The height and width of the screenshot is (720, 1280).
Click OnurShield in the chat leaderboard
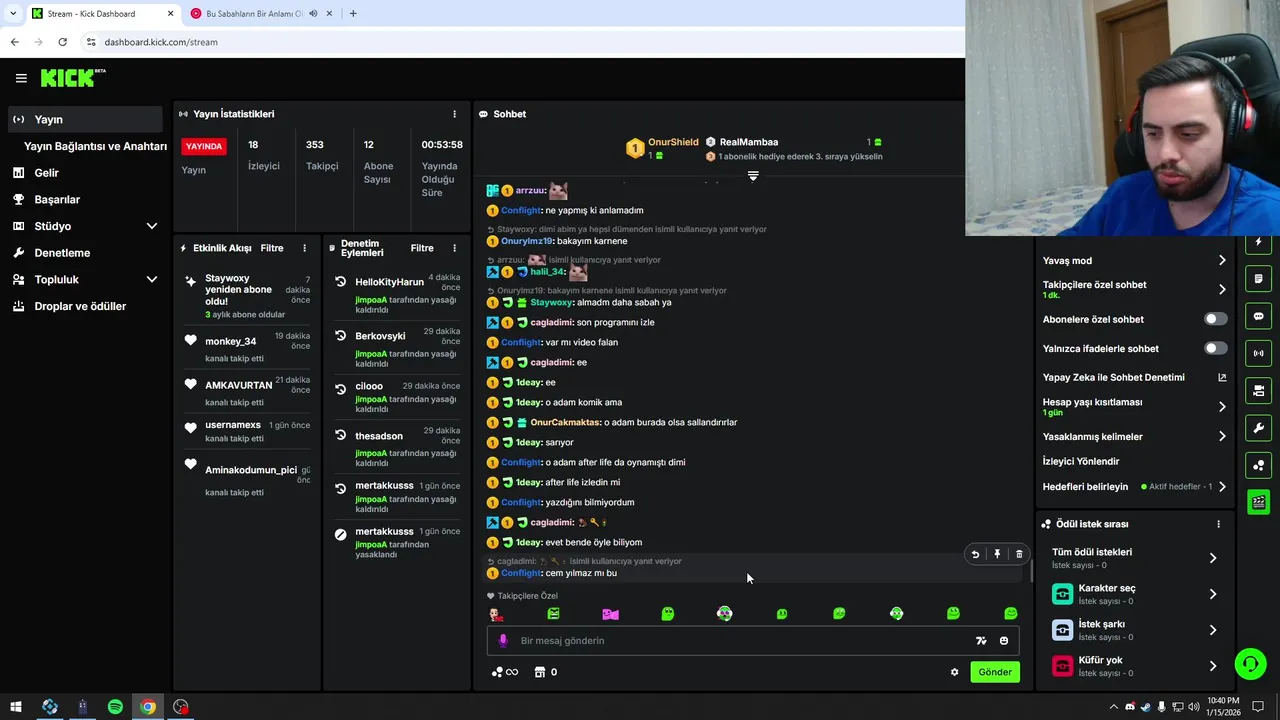(673, 142)
